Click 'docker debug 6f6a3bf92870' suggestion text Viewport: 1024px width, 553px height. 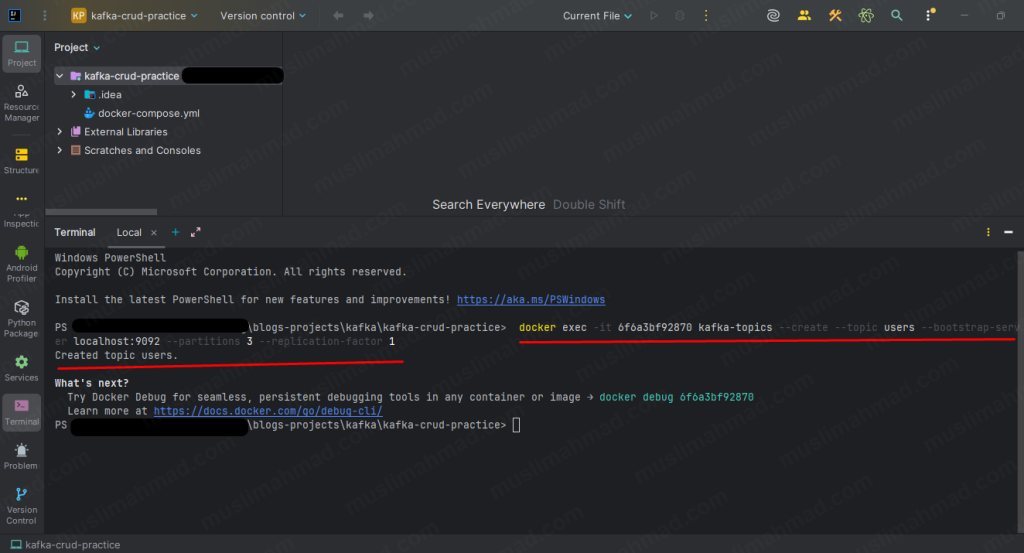point(677,397)
